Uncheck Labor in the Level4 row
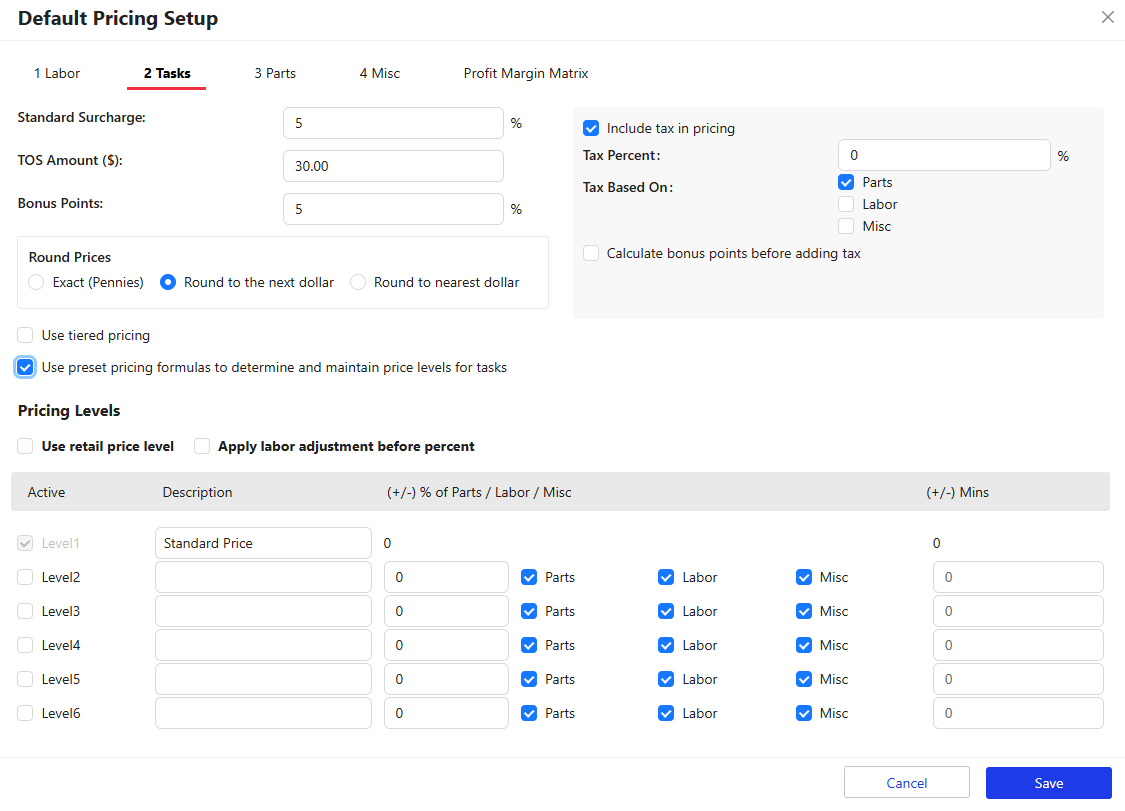This screenshot has height=811, width=1125. pos(667,645)
